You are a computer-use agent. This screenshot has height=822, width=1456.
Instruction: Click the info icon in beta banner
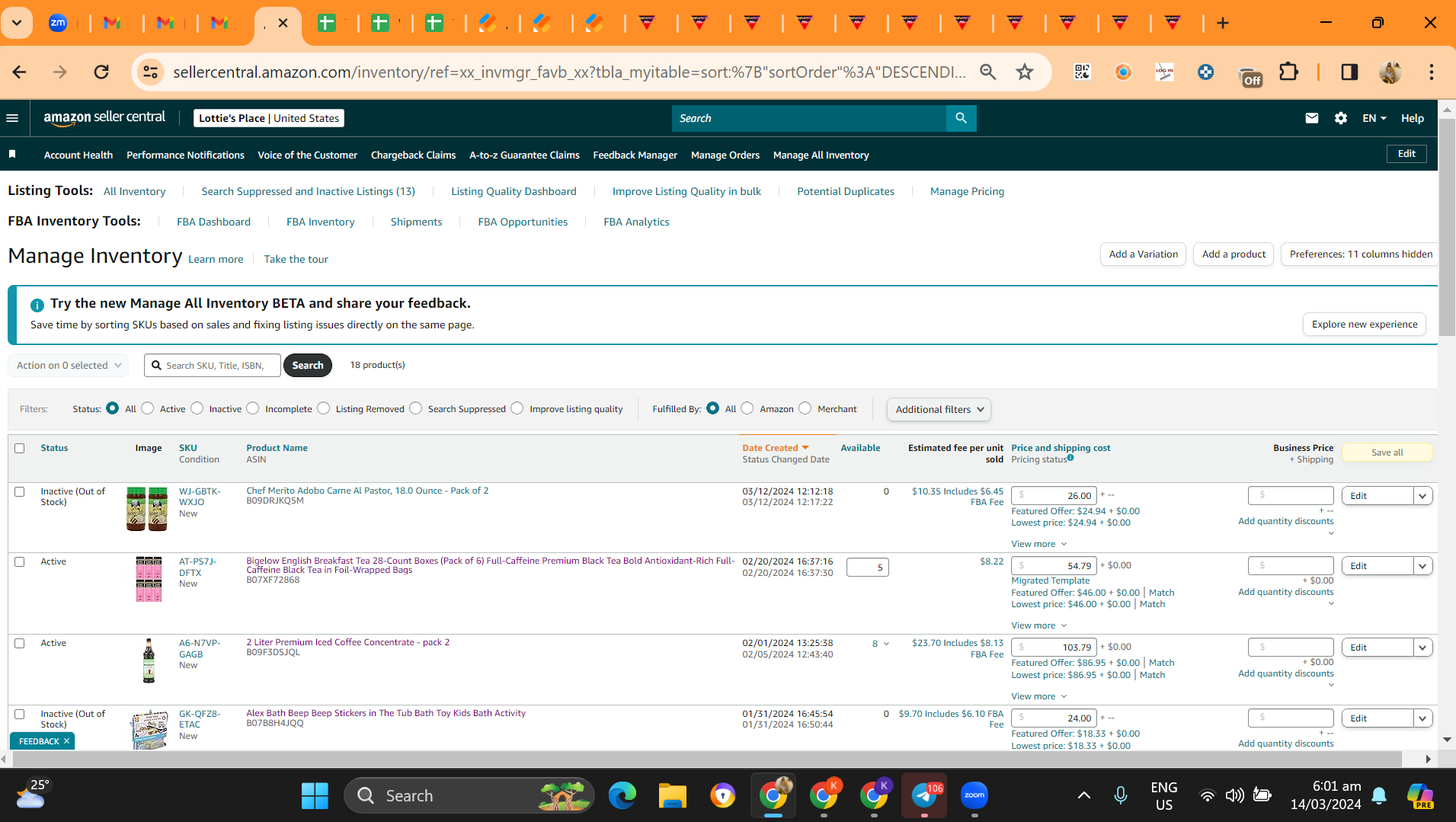(x=37, y=305)
